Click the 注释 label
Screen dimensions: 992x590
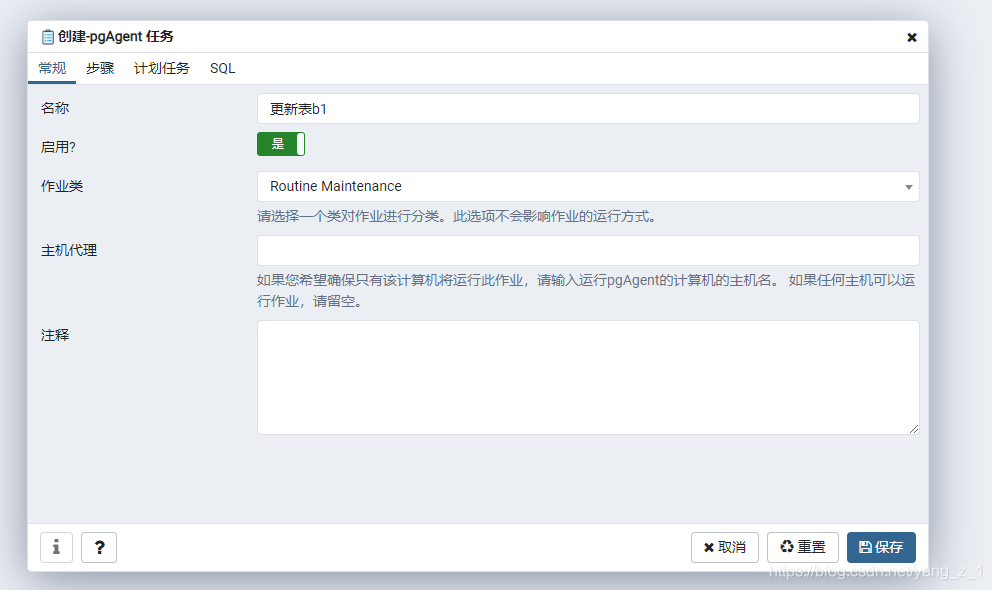point(55,335)
